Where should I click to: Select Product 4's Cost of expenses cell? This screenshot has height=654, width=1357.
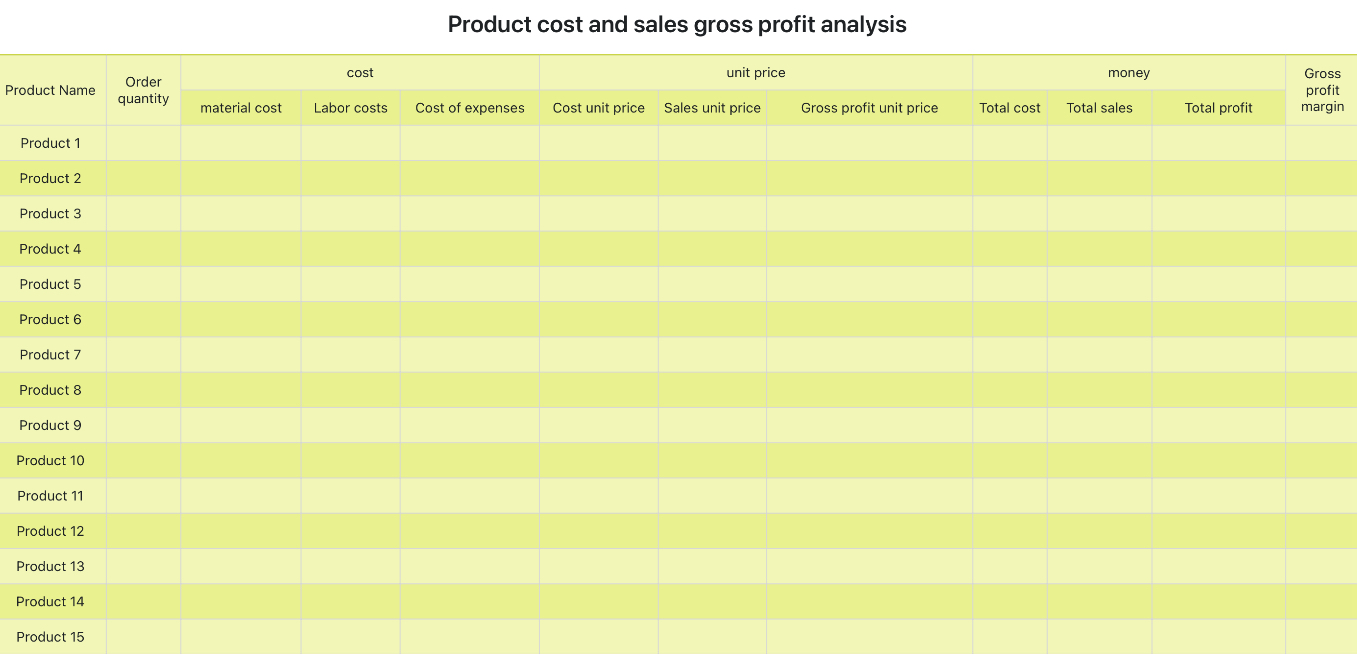click(470, 249)
